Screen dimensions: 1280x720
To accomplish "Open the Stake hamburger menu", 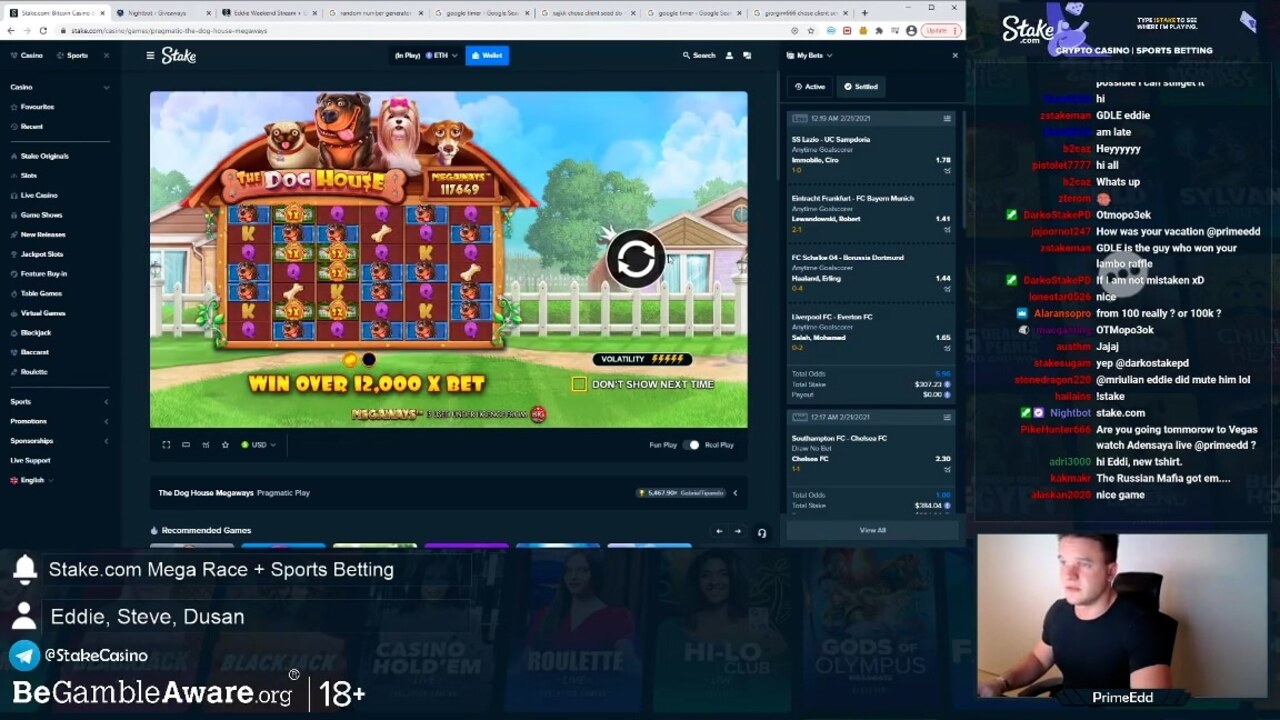I will (x=150, y=56).
